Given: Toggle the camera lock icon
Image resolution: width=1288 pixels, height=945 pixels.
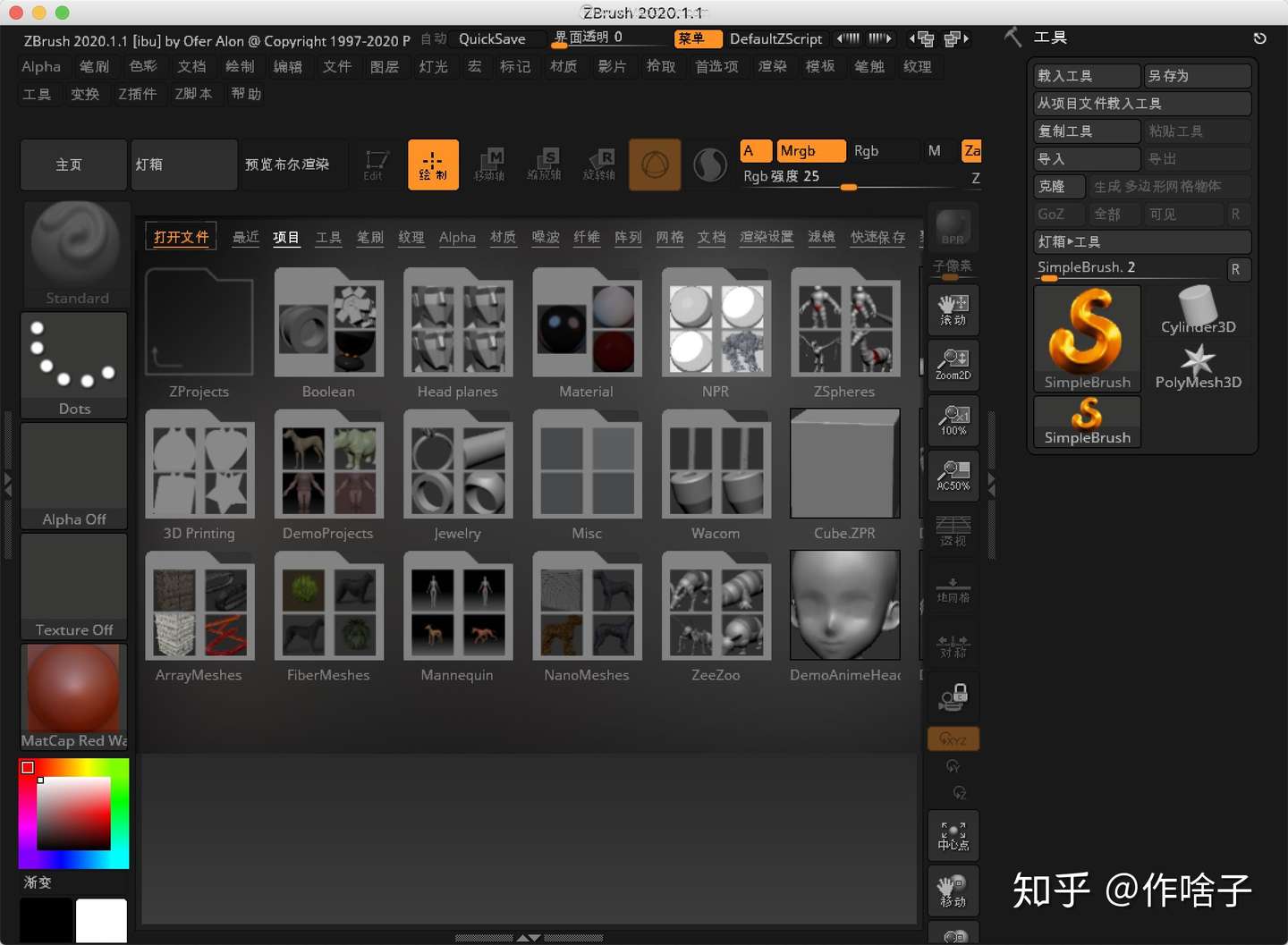Looking at the screenshot, I should click(x=953, y=698).
